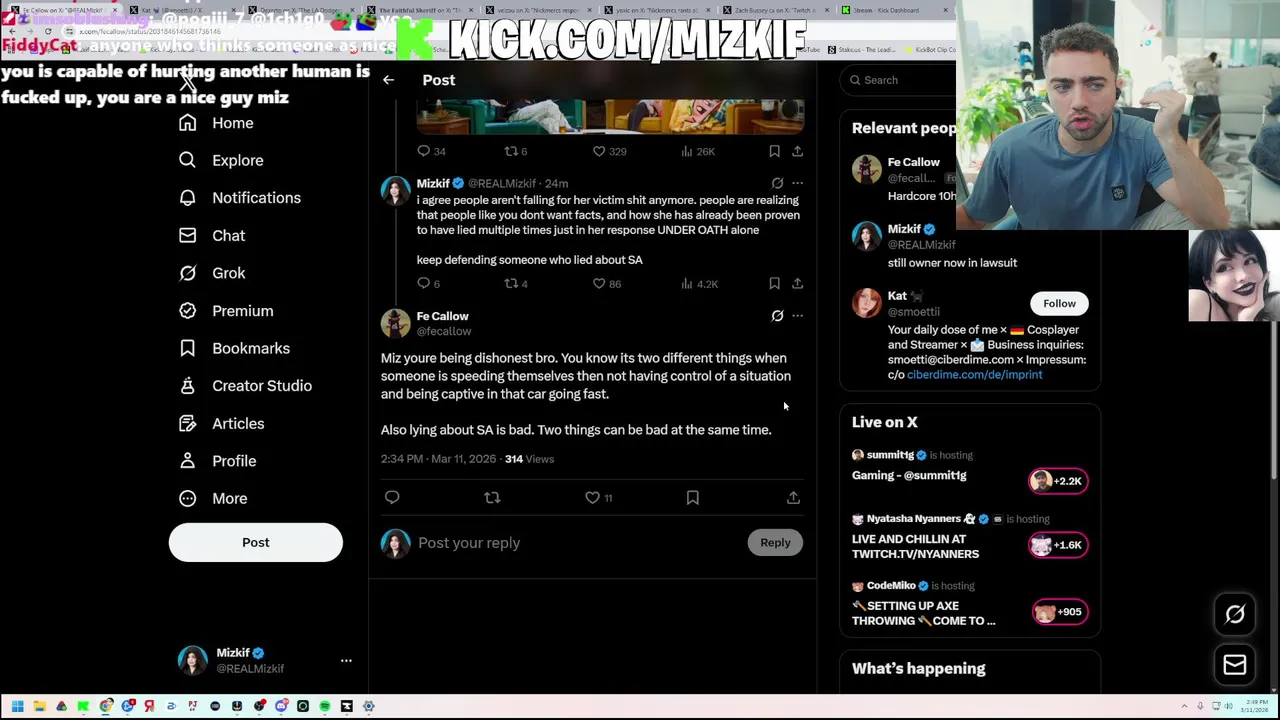
Task: Open Home in the X sidebar
Action: pyautogui.click(x=217, y=123)
